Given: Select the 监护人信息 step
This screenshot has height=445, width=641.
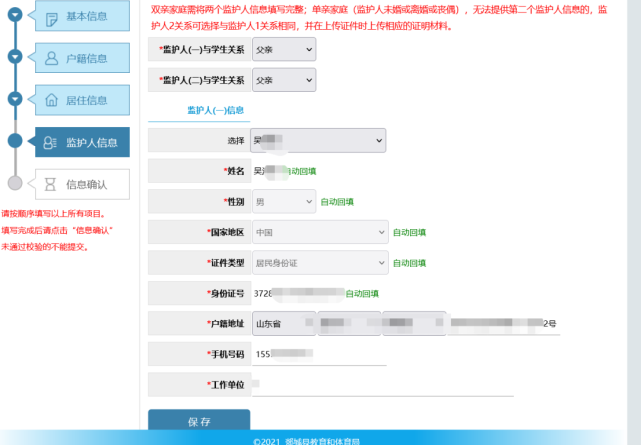Looking at the screenshot, I should (82, 142).
